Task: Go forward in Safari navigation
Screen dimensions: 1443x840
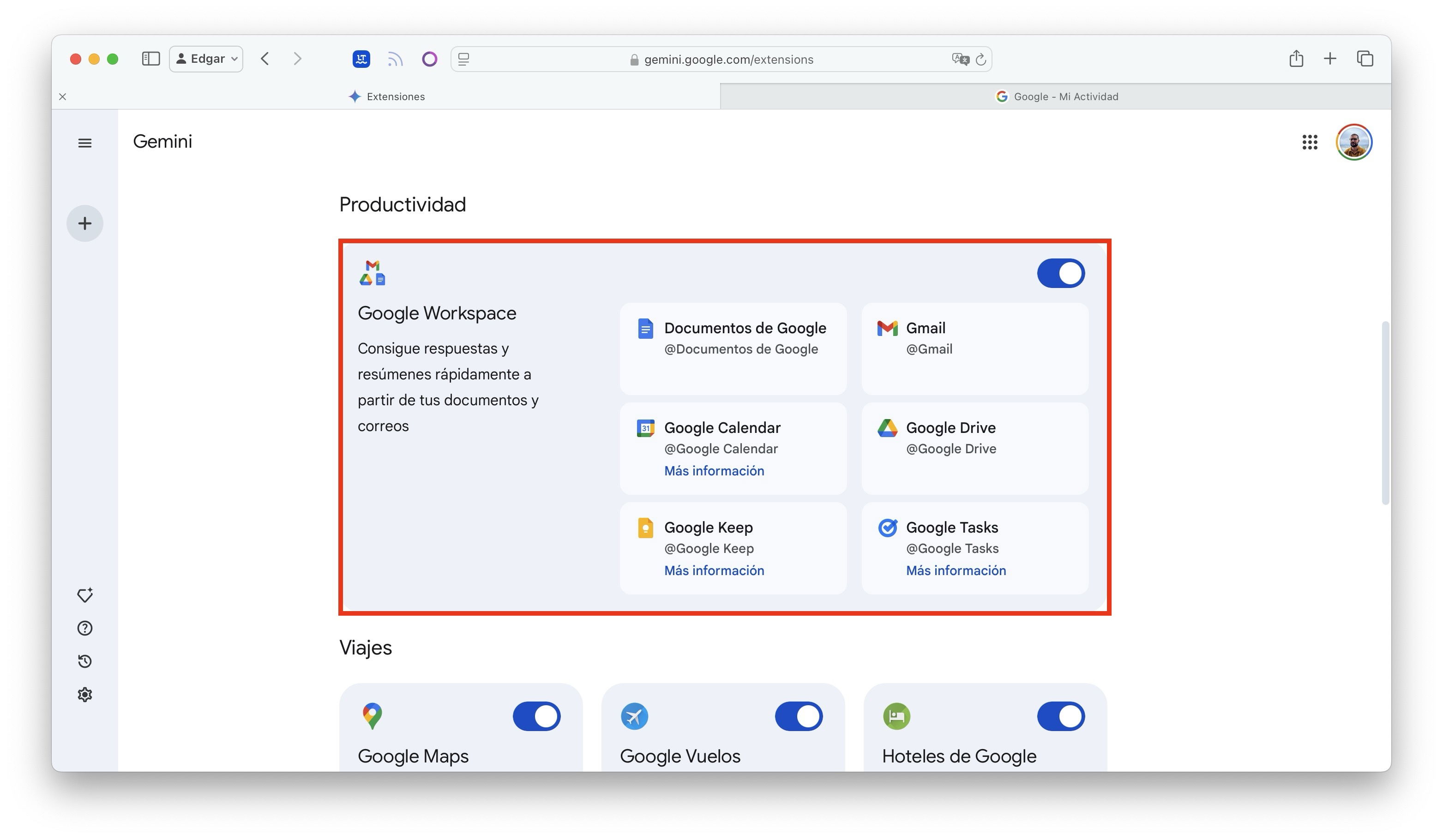Action: (x=297, y=59)
